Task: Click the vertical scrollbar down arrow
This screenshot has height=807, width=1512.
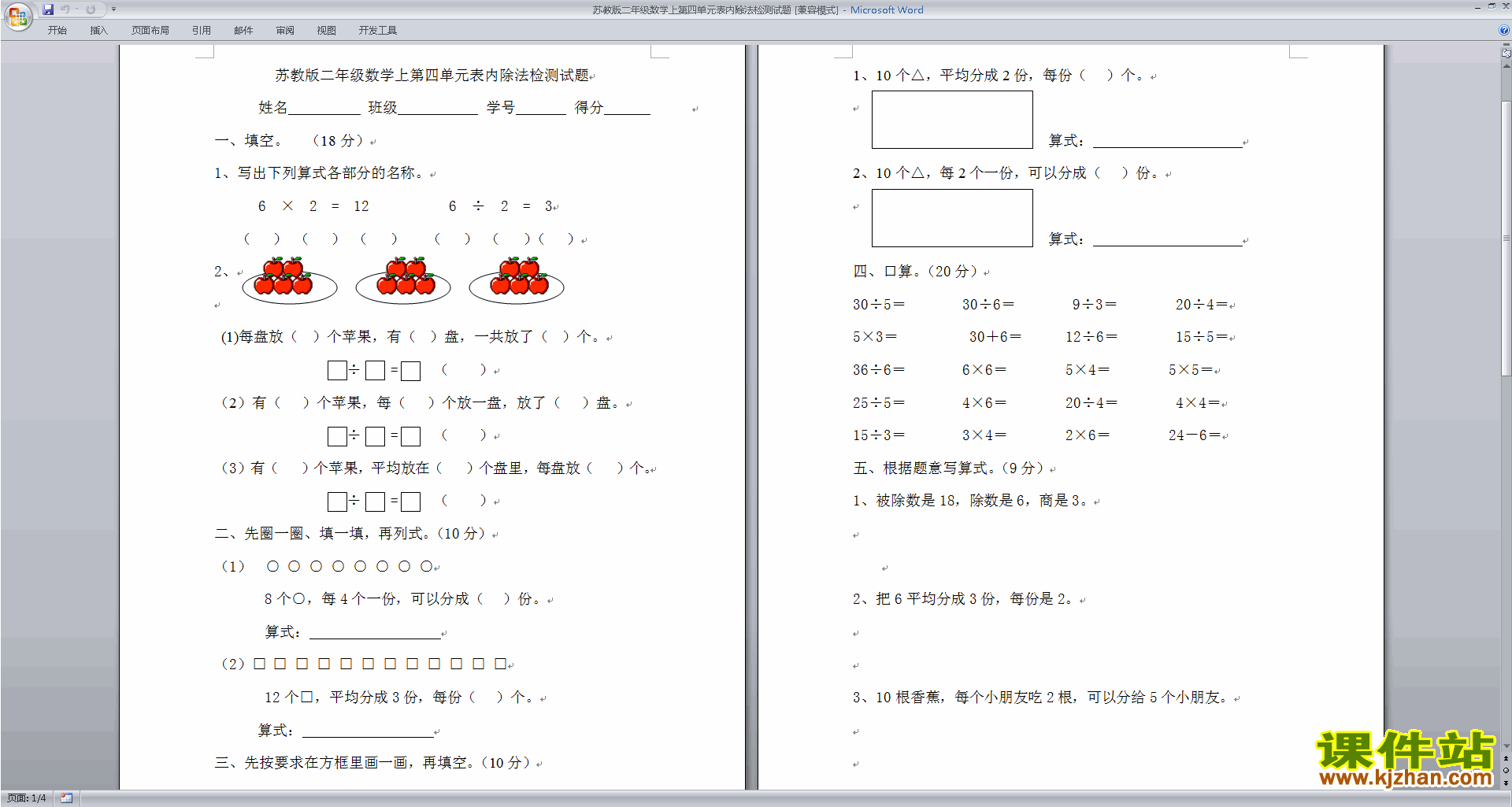Action: click(1506, 746)
